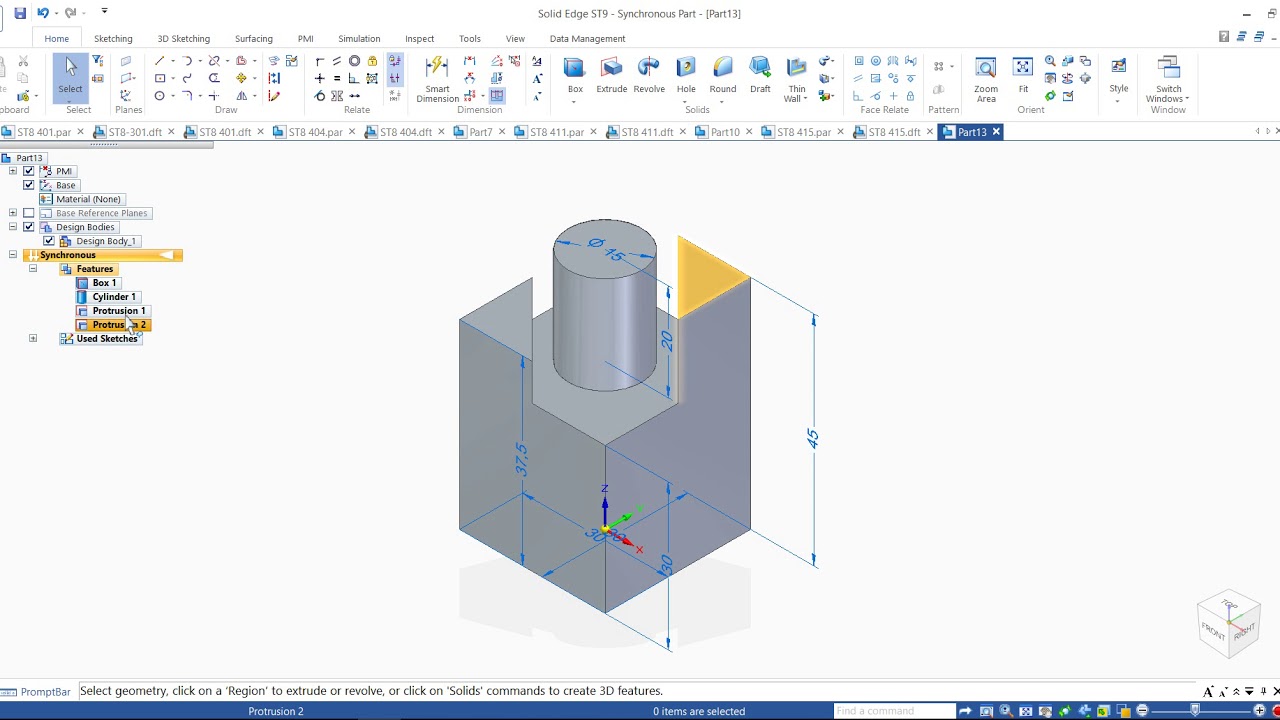Expand the PMI tree node
The height and width of the screenshot is (720, 1280).
click(x=13, y=171)
